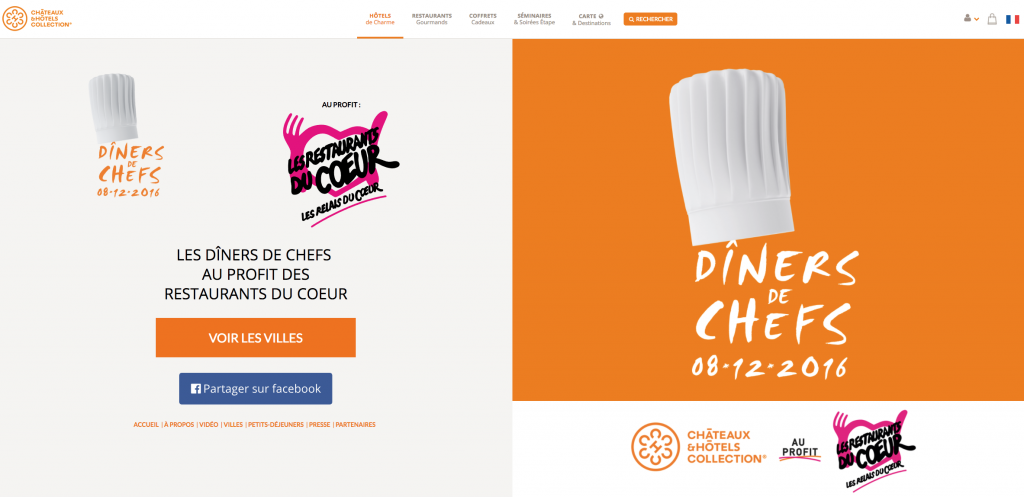Image resolution: width=1024 pixels, height=497 pixels.
Task: Open the shopping bag icon
Action: point(992,19)
